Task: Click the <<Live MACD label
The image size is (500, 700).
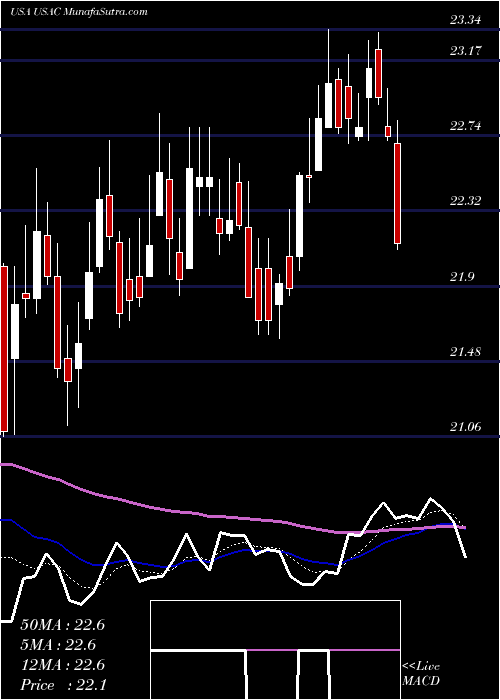Action: (x=421, y=674)
